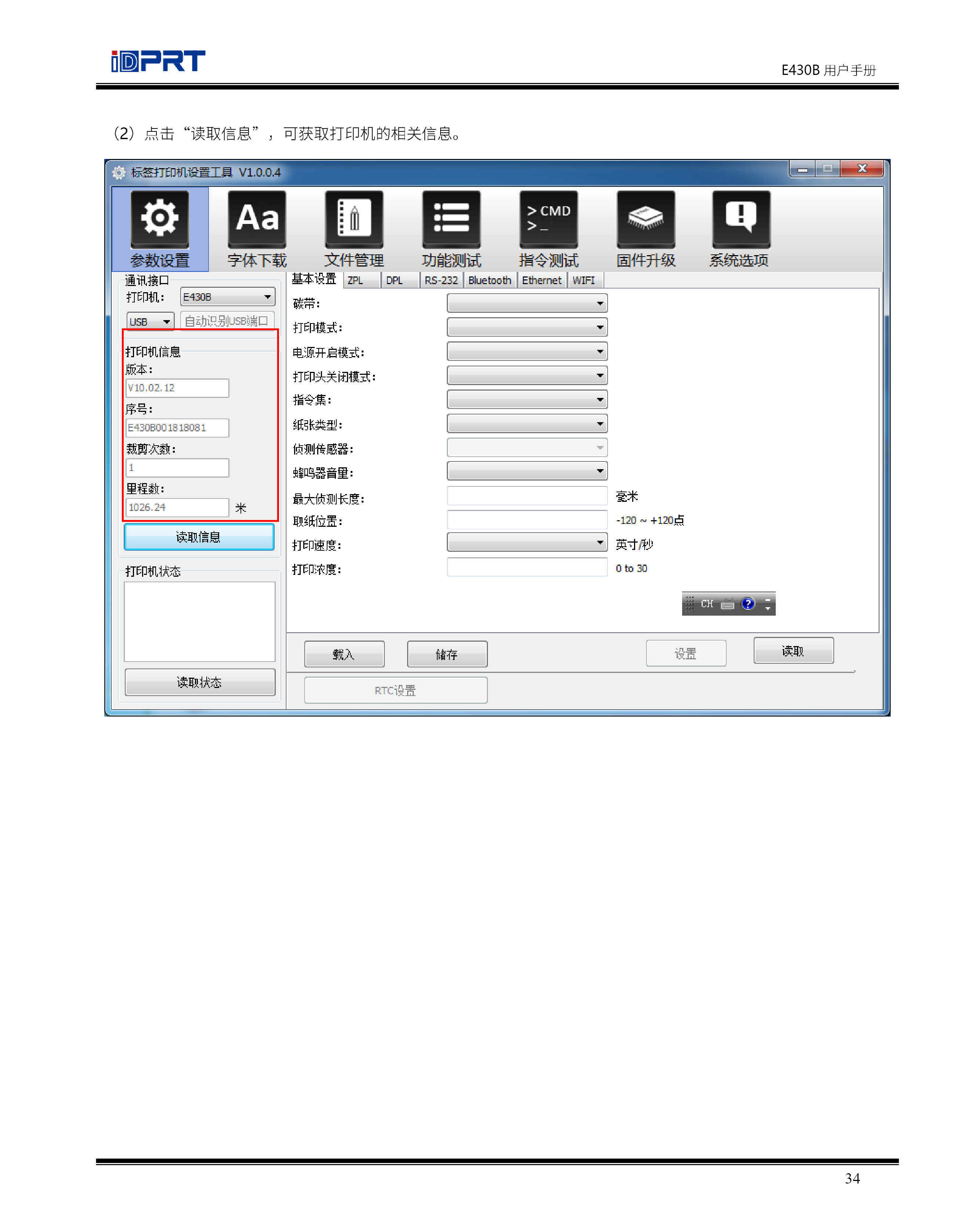
Task: Open the 固件升级 firmware upgrade icon
Action: tap(645, 219)
